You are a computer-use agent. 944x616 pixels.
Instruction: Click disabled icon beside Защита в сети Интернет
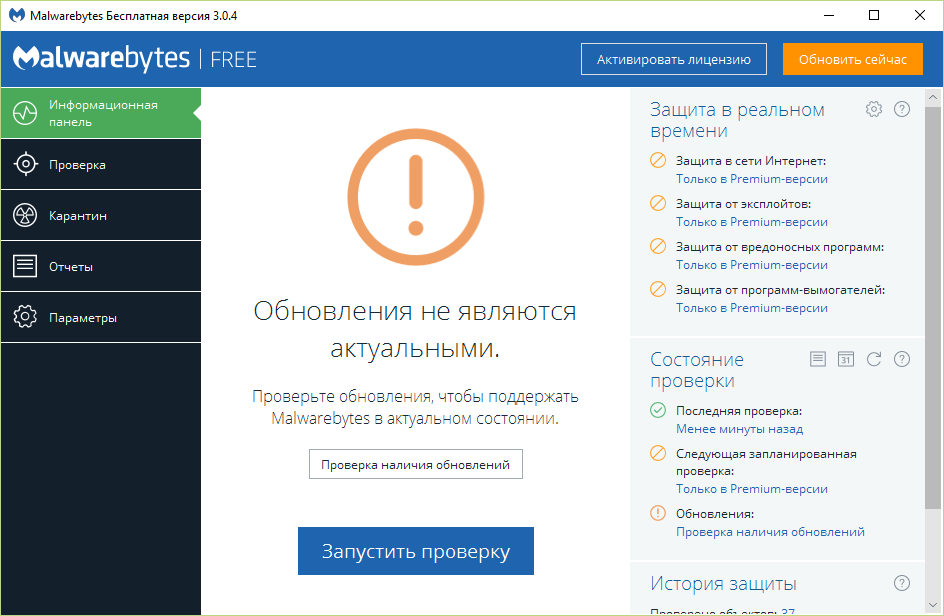coord(658,160)
